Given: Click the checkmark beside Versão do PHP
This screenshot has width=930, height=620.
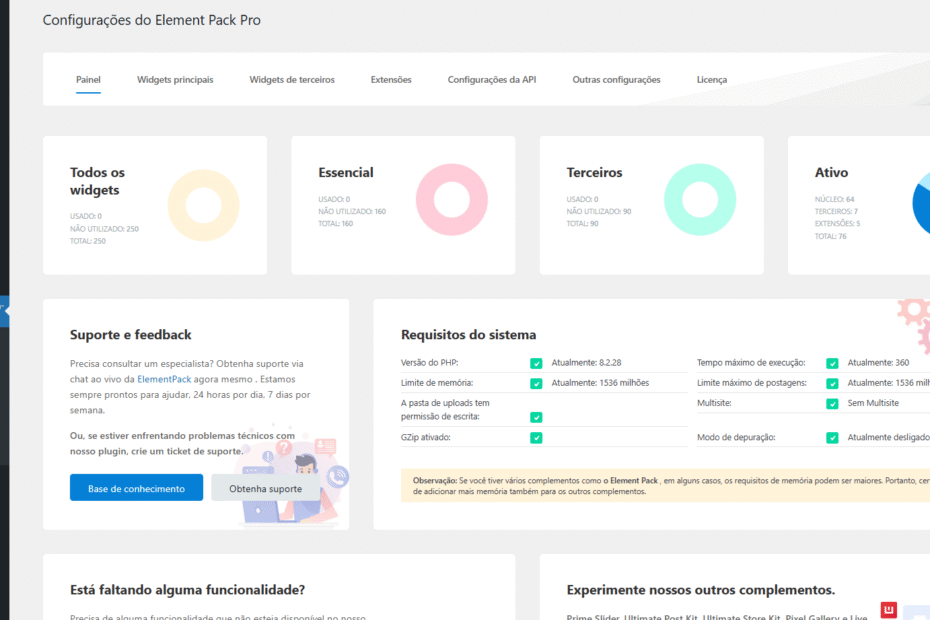Looking at the screenshot, I should point(536,364).
